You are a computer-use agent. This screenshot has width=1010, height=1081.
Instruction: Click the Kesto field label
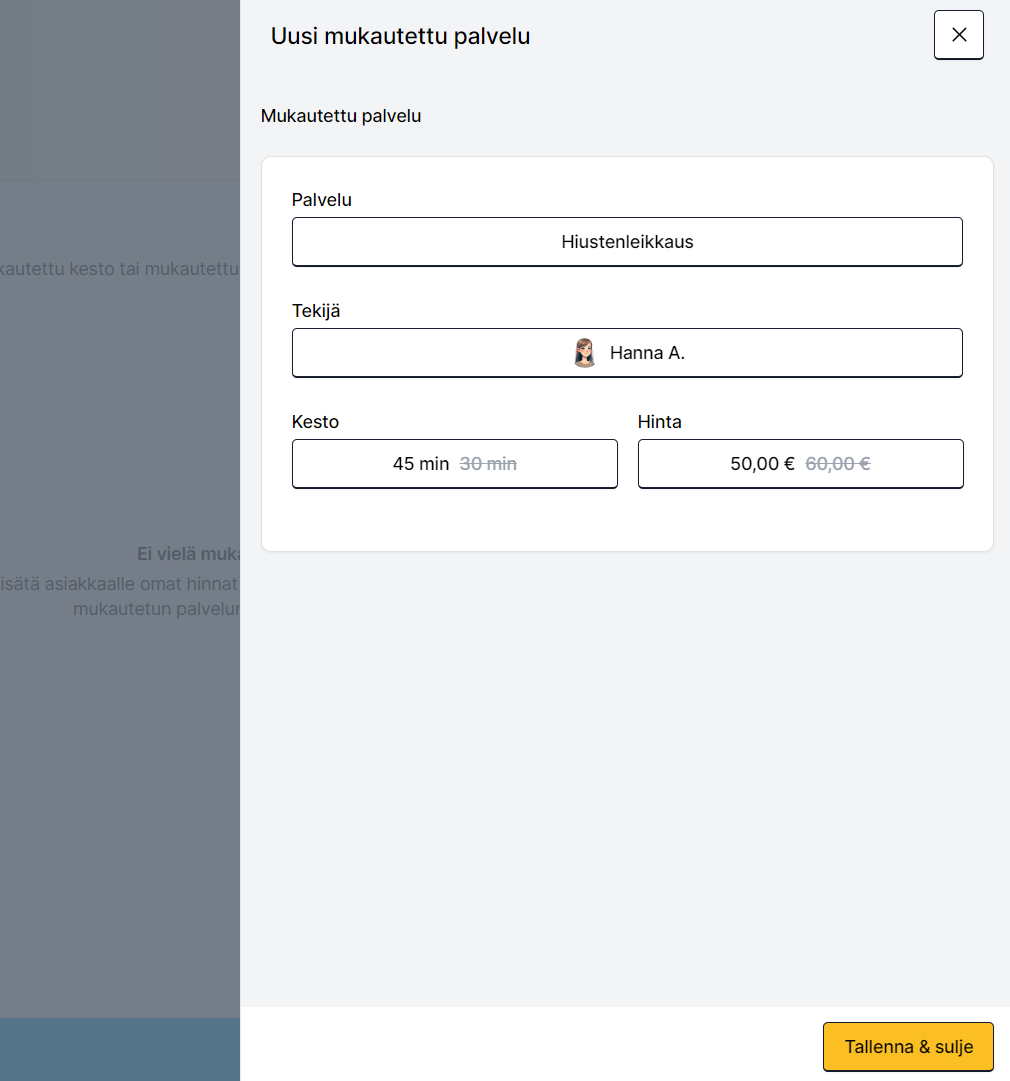click(x=315, y=422)
